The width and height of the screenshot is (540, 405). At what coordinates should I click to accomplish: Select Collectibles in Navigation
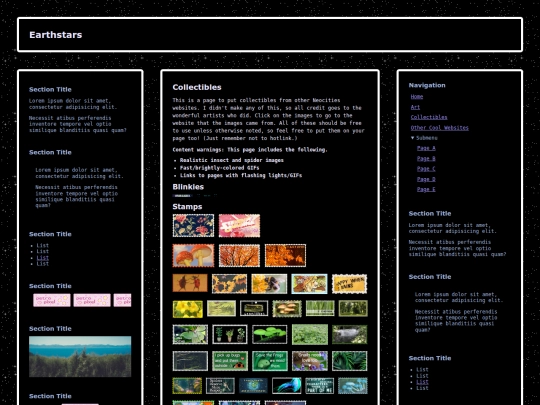429,117
